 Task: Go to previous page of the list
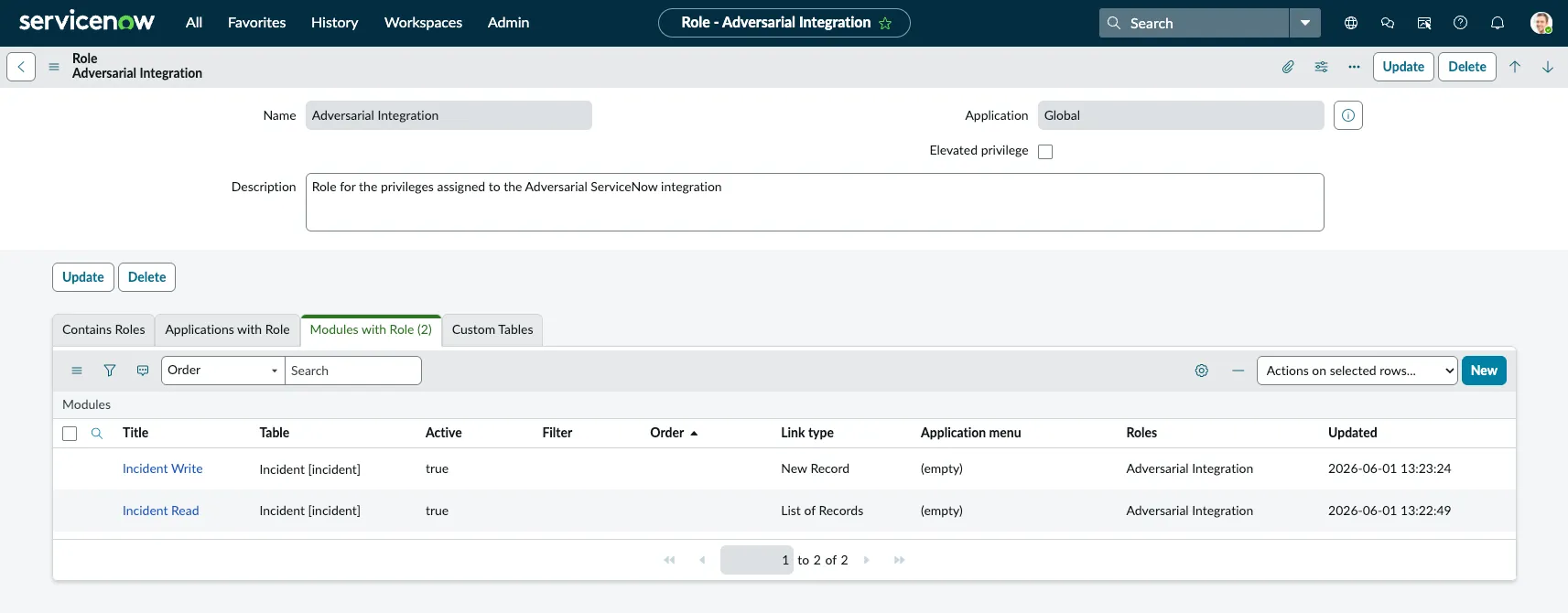tap(702, 560)
